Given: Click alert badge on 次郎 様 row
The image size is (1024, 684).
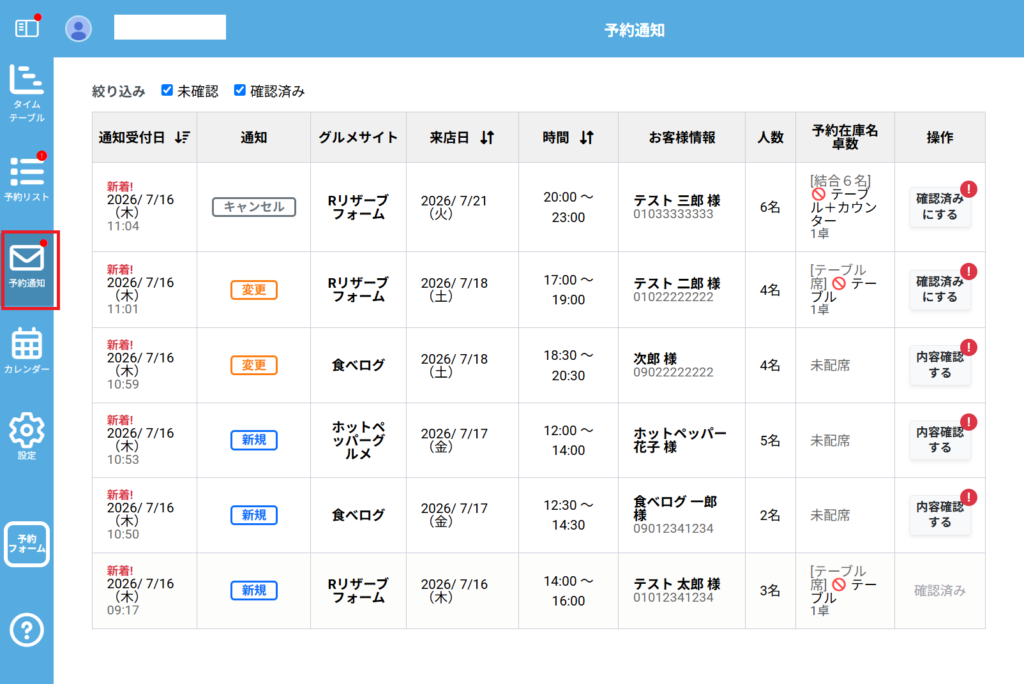Looking at the screenshot, I should pyautogui.click(x=968, y=347).
